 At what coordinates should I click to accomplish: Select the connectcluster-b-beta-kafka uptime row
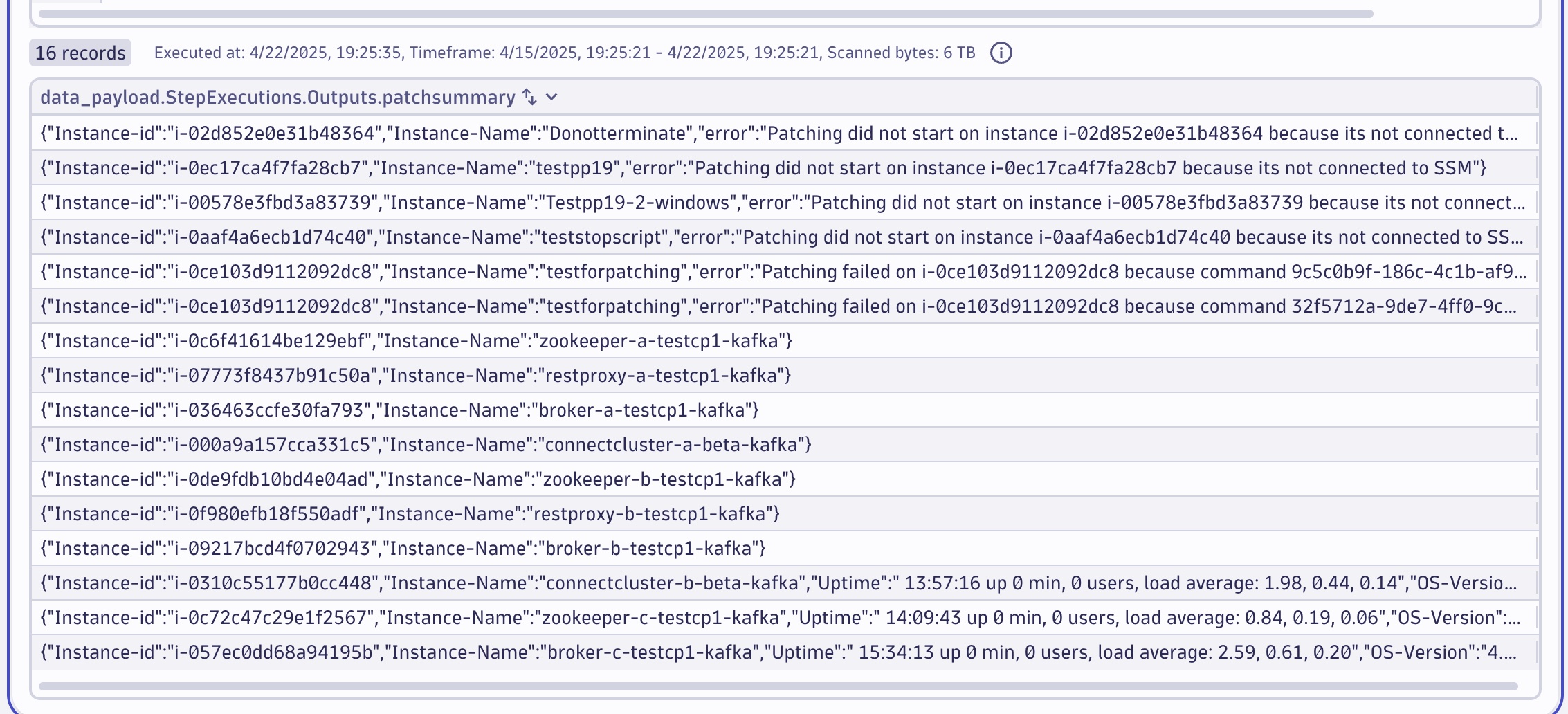tap(778, 583)
